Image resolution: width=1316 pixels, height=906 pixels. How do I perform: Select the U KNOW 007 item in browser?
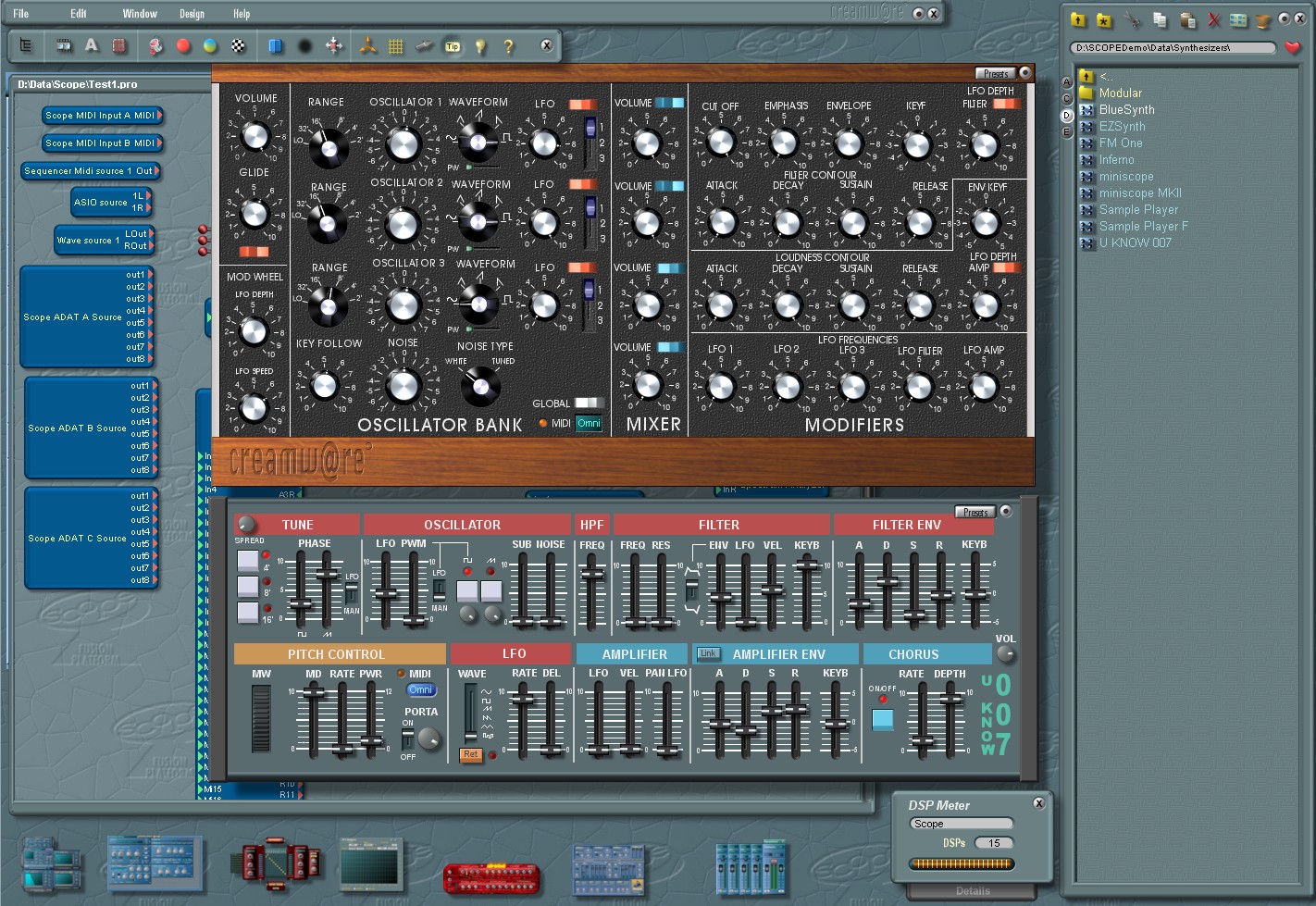(x=1135, y=242)
